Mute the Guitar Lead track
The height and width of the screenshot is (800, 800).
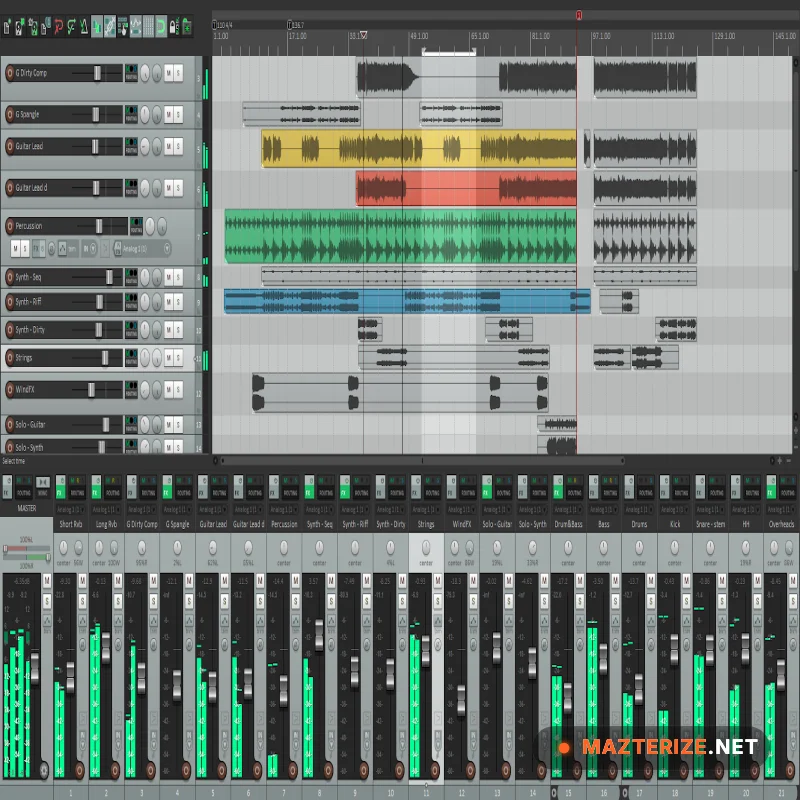(x=168, y=145)
